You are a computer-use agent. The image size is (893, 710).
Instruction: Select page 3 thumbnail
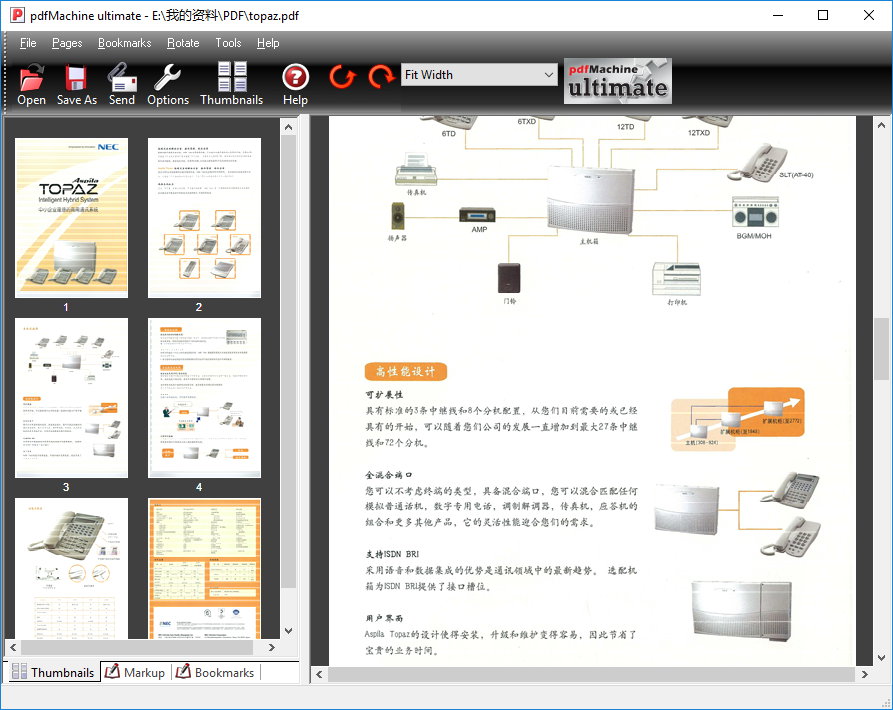click(x=71, y=397)
